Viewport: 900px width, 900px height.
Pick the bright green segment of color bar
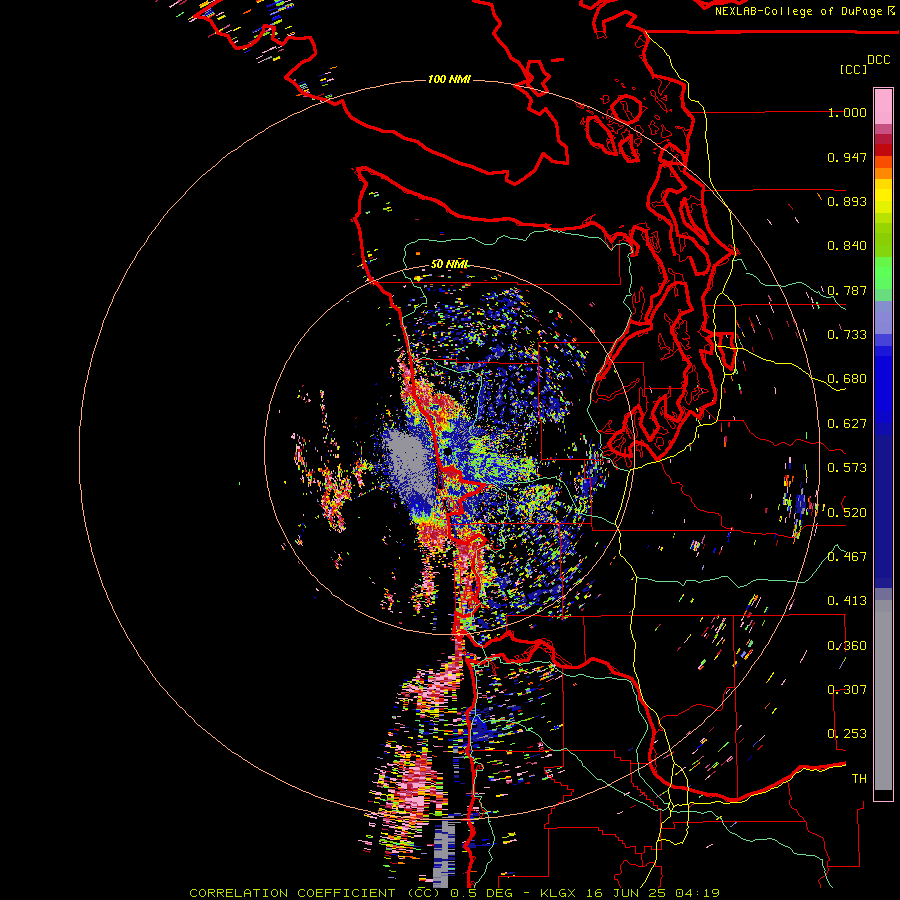pos(883,273)
